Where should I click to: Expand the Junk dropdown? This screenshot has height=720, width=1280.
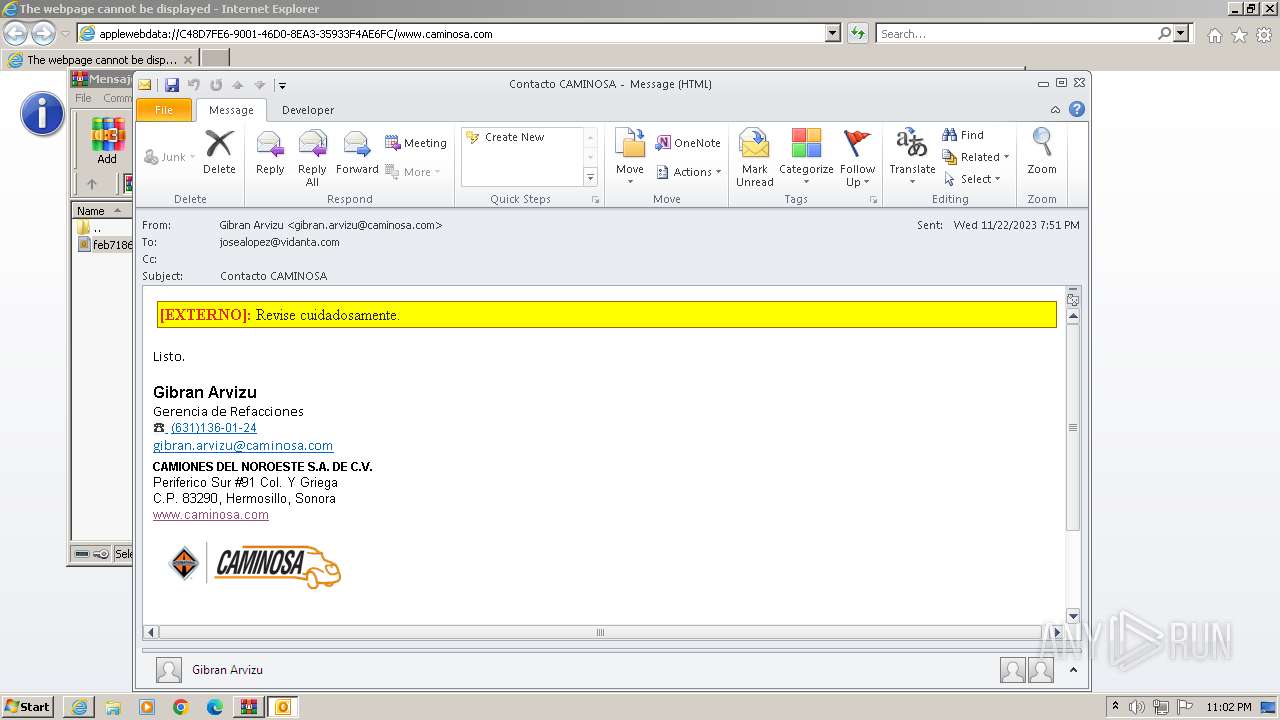(170, 157)
